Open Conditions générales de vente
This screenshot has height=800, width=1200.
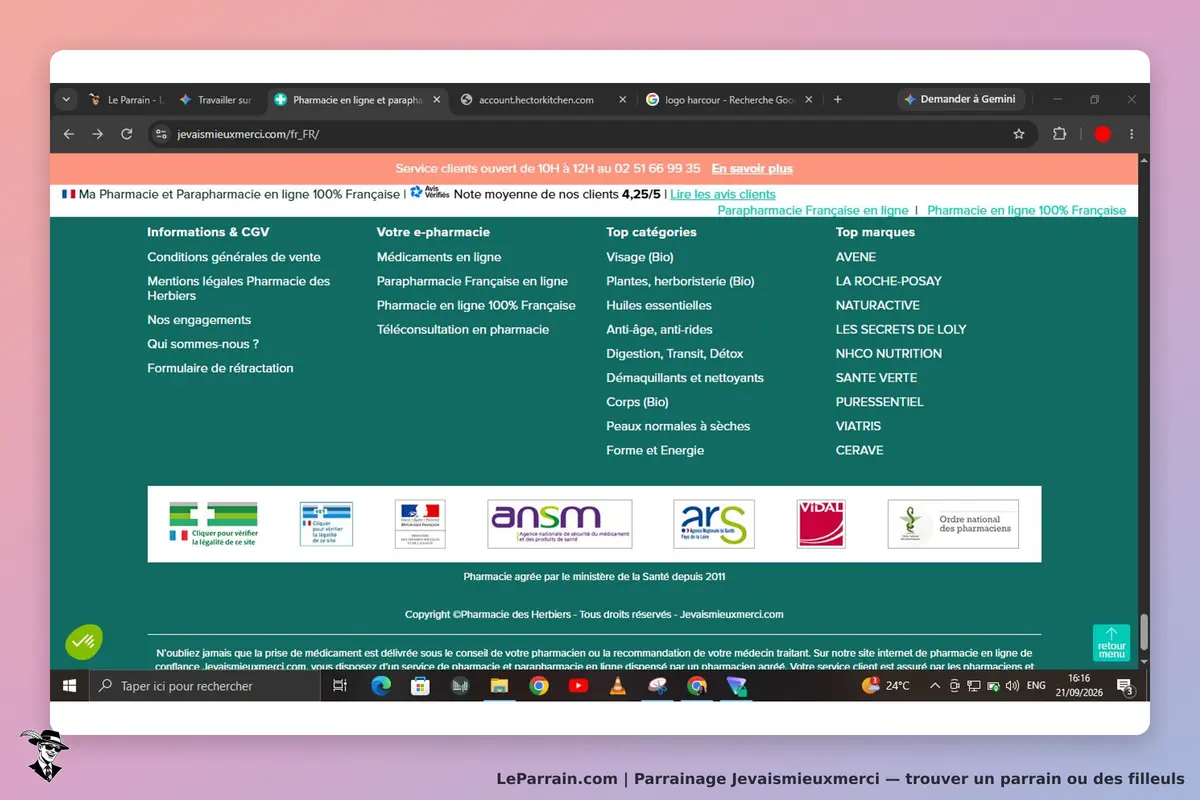[234, 257]
